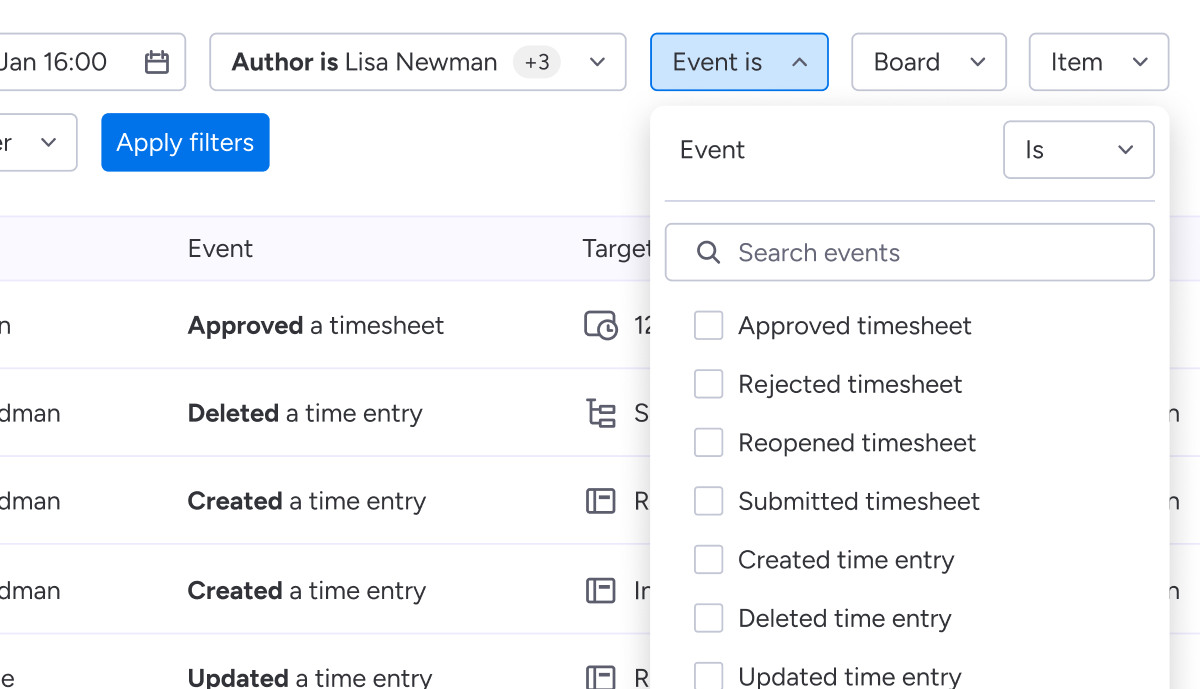Click the calendar icon in date field

click(x=157, y=62)
